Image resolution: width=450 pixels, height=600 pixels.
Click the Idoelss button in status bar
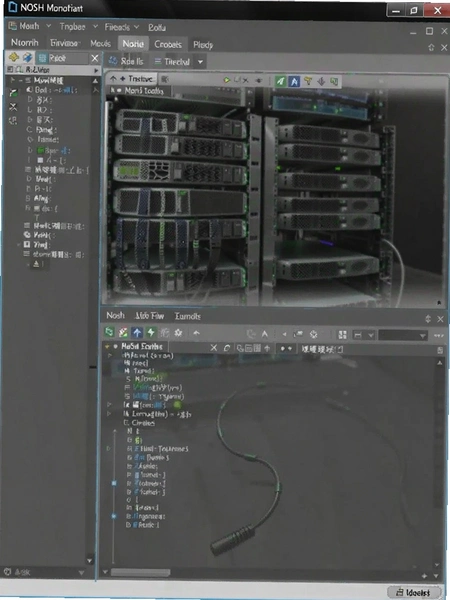[x=414, y=593]
